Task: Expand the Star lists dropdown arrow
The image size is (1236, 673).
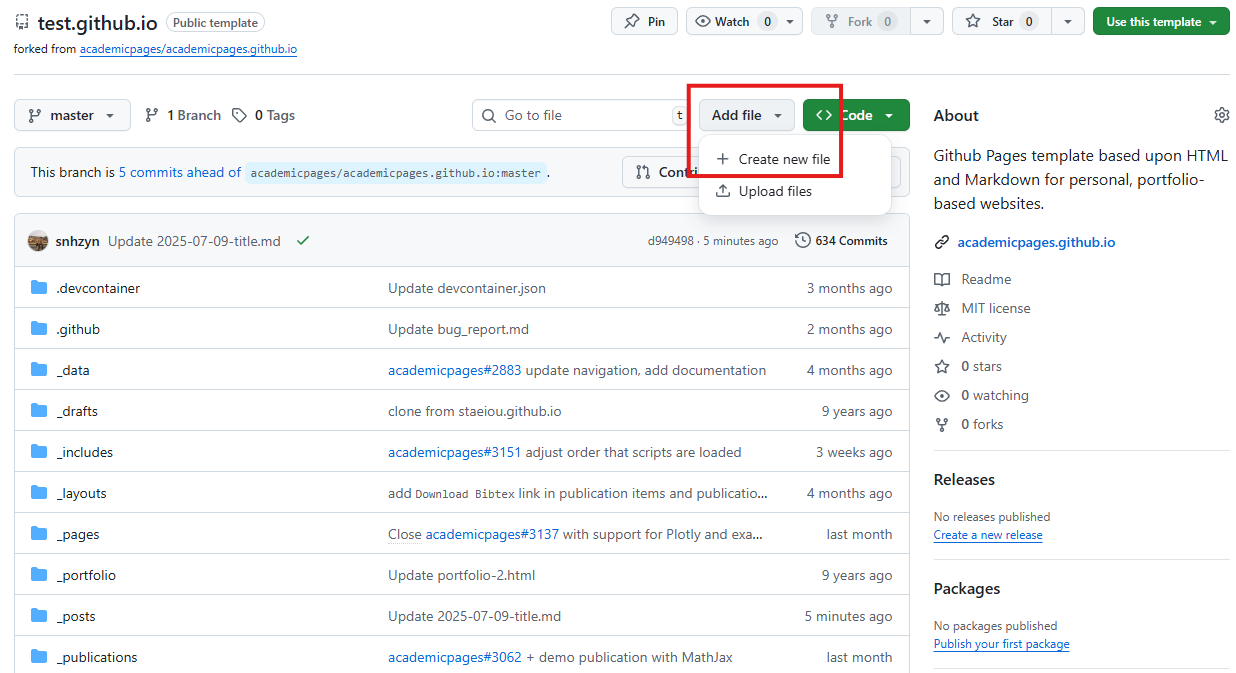Action: click(1068, 22)
